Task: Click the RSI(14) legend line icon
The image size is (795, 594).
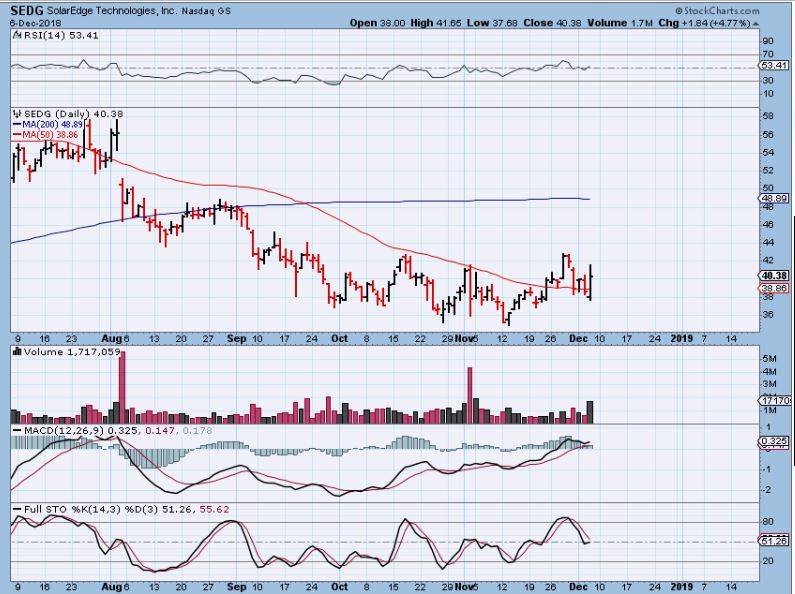Action: [17, 35]
